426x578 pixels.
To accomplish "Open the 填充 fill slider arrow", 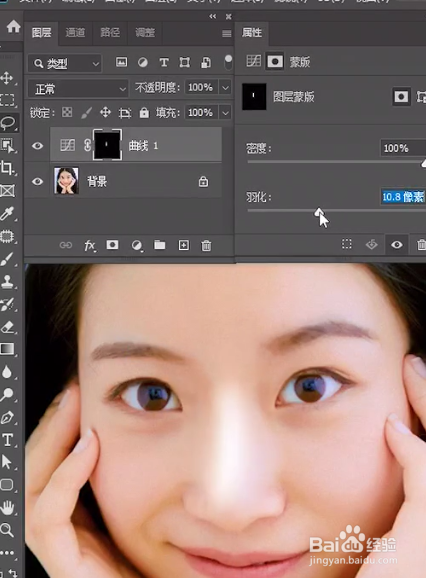I will [225, 112].
